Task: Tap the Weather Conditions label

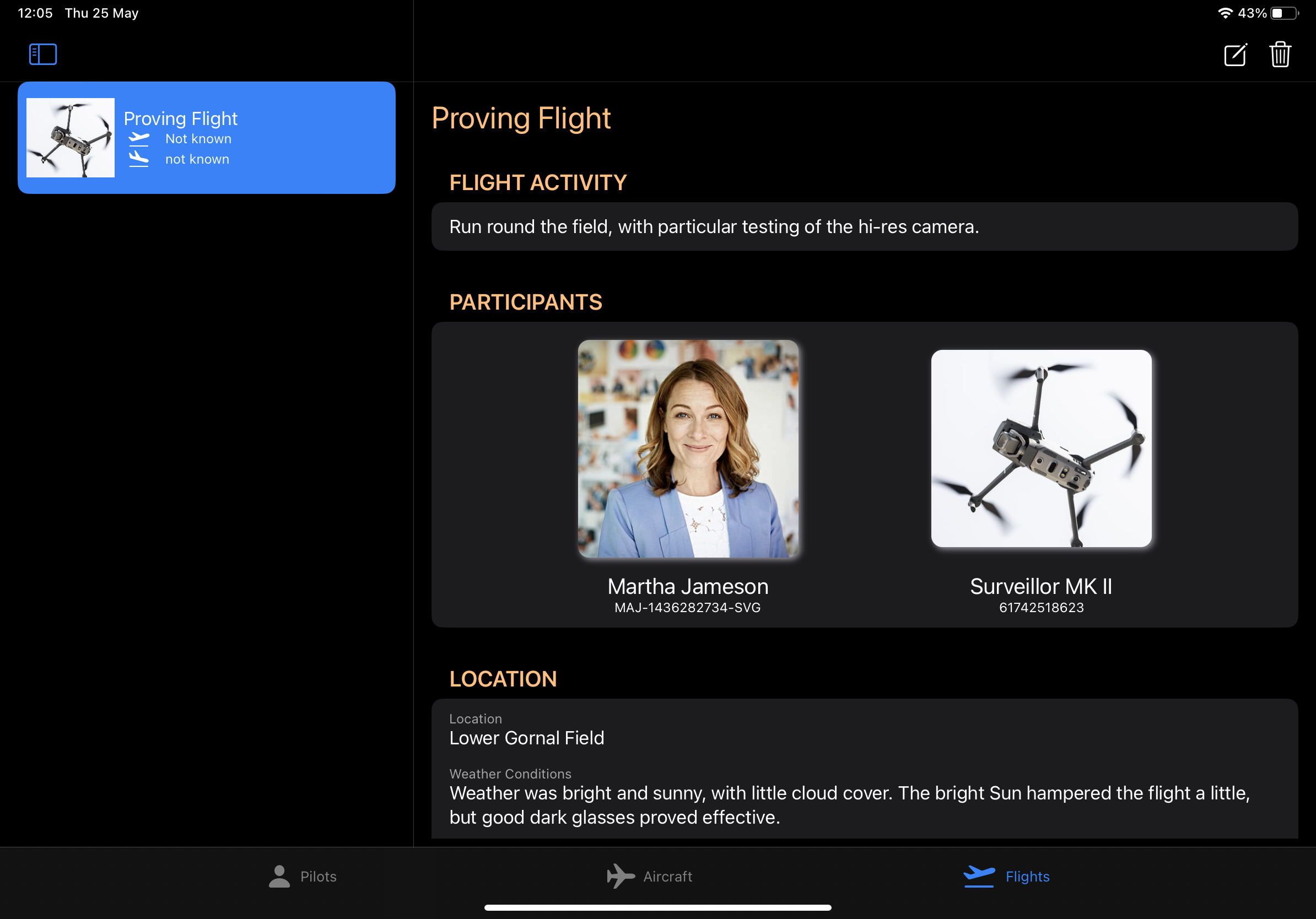Action: click(510, 774)
